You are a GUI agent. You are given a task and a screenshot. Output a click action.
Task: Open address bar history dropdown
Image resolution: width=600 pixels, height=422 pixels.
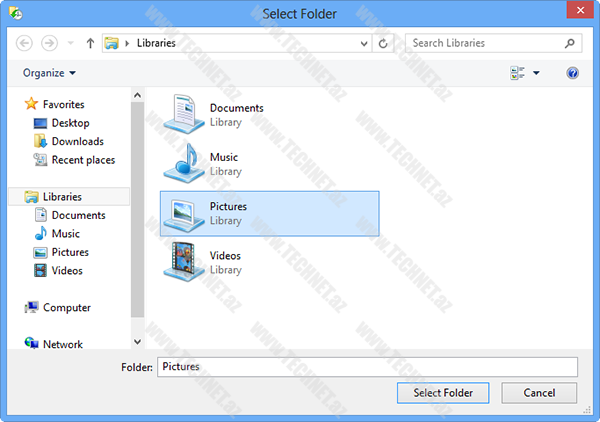[364, 44]
